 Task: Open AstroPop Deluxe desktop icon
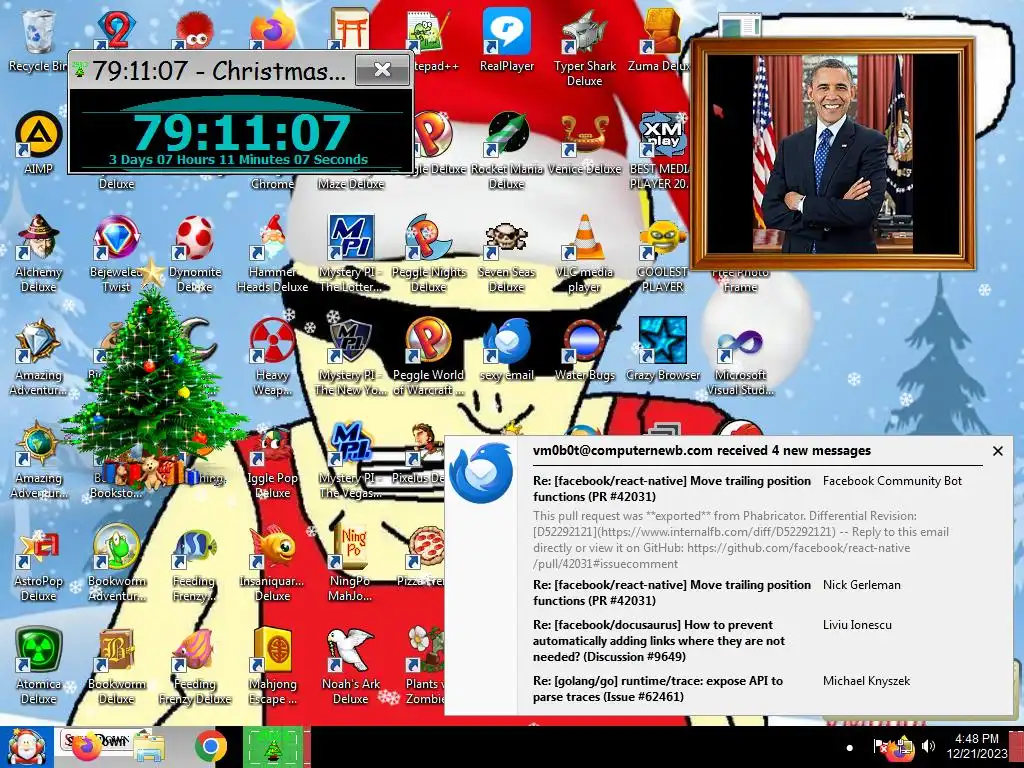(x=38, y=563)
